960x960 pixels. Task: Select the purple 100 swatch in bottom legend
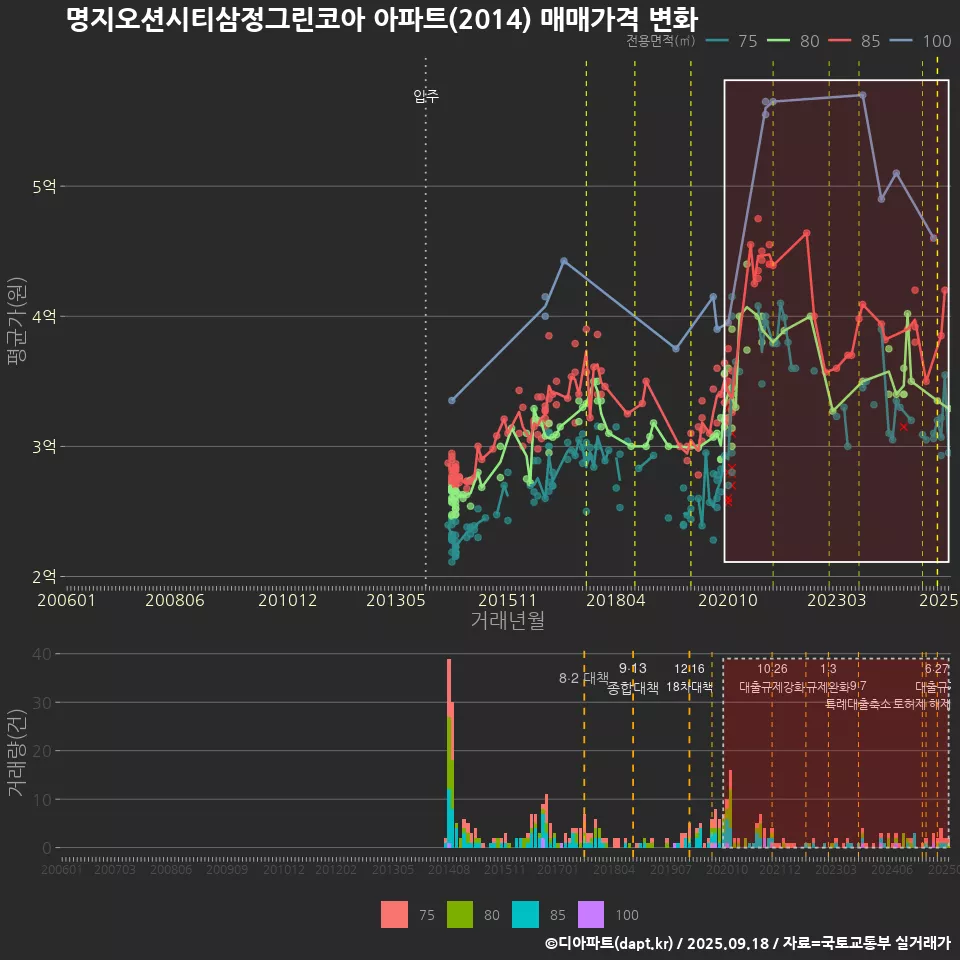[x=591, y=914]
